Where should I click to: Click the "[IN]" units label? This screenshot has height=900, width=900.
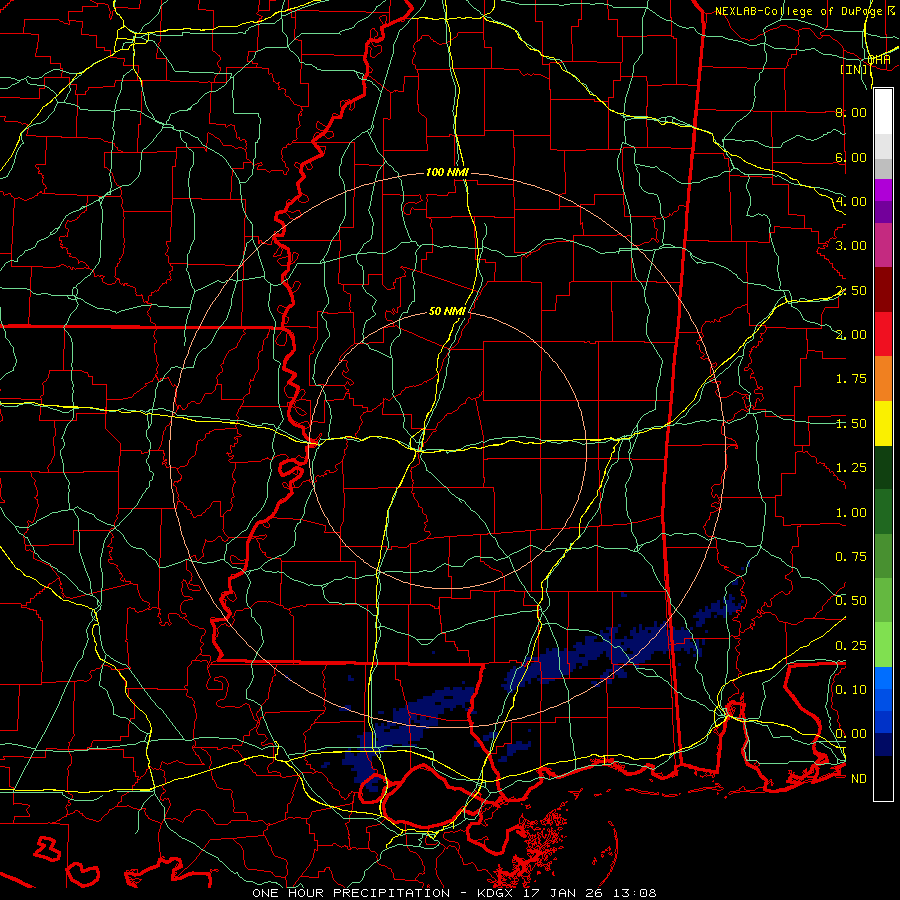pos(854,69)
